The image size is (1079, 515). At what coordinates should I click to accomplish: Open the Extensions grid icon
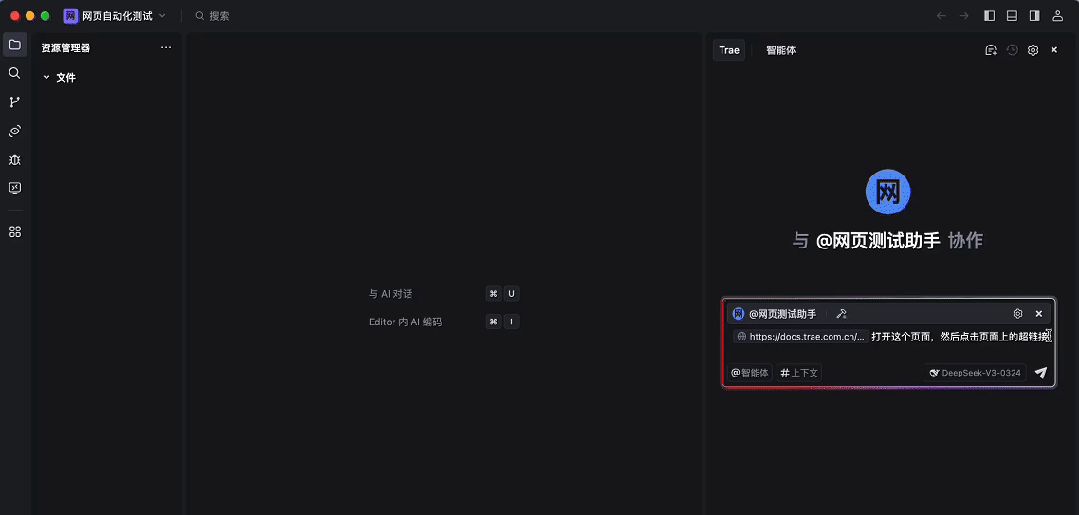coord(15,232)
